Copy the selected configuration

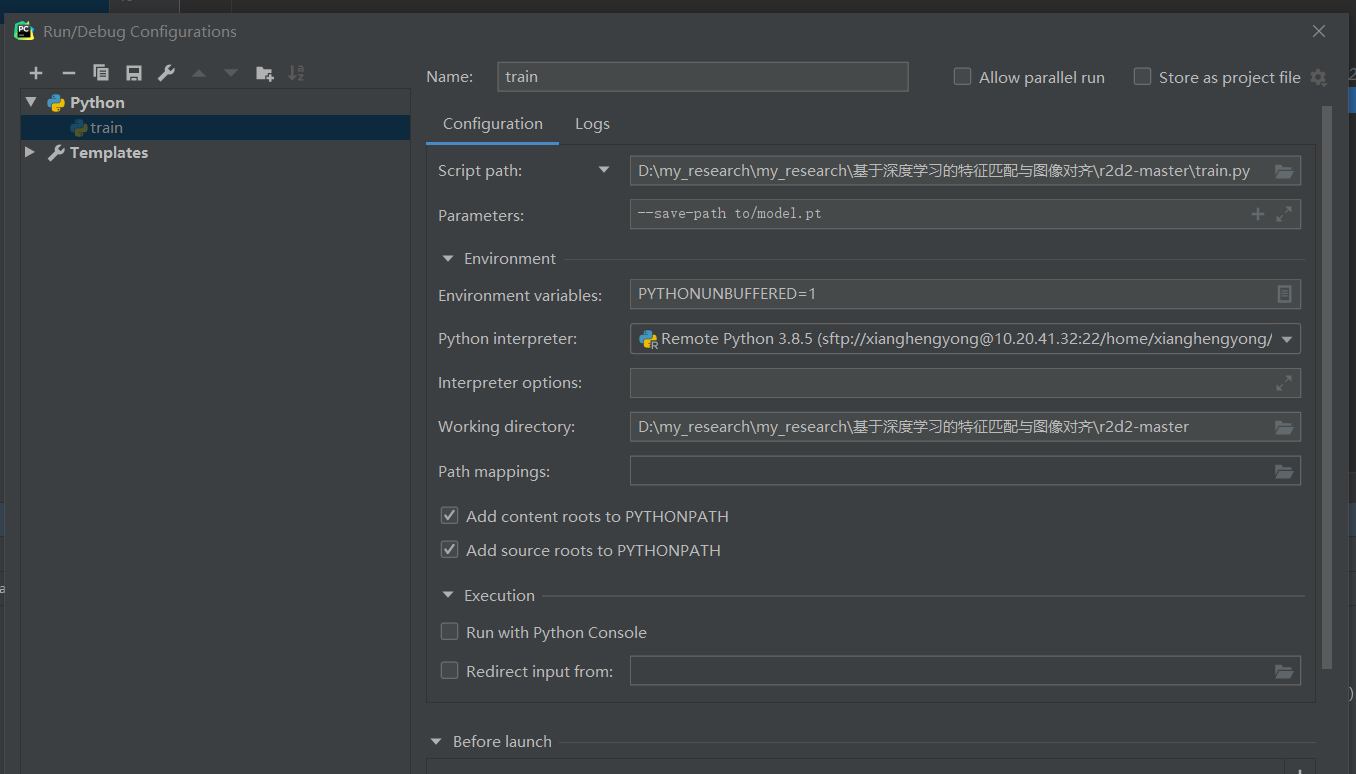101,73
